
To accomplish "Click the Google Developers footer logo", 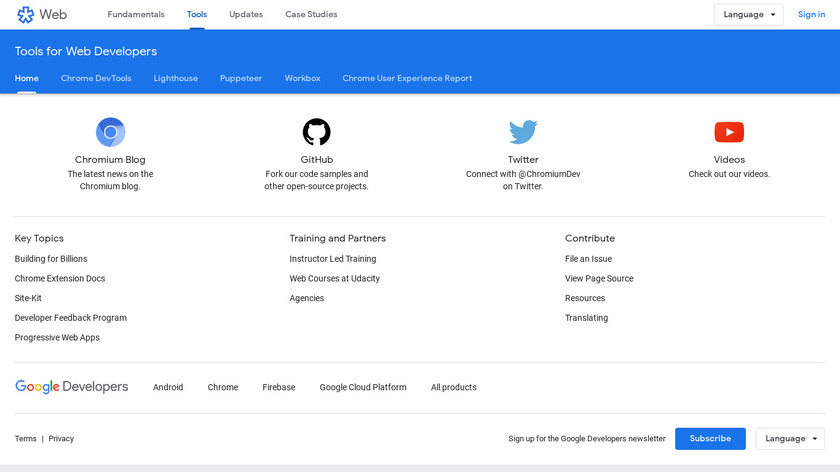I will pyautogui.click(x=72, y=387).
